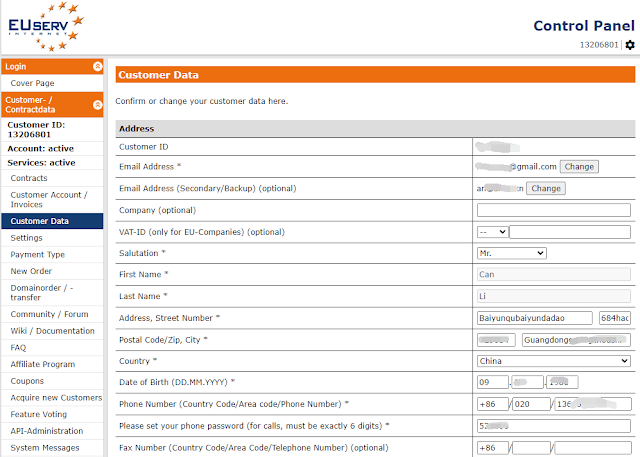Click the settings gear icon near customer number
This screenshot has width=640, height=457.
coord(629,45)
